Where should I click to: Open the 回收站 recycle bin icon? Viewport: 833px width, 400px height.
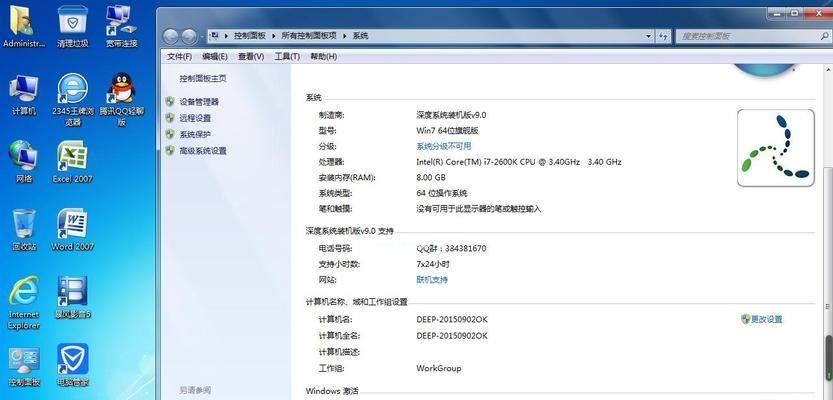tap(23, 230)
